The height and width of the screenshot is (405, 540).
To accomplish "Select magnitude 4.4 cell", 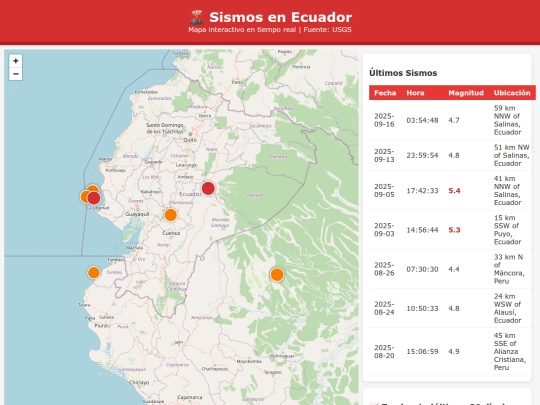I will (x=454, y=269).
